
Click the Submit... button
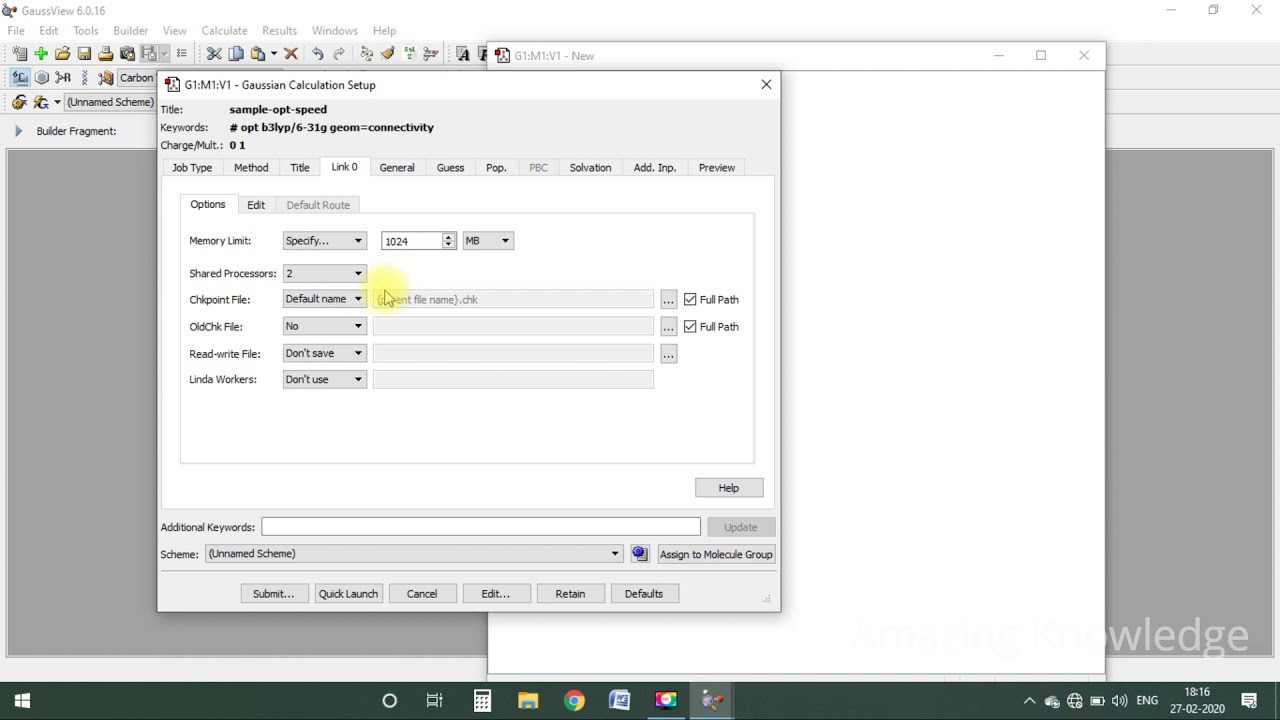click(x=274, y=594)
